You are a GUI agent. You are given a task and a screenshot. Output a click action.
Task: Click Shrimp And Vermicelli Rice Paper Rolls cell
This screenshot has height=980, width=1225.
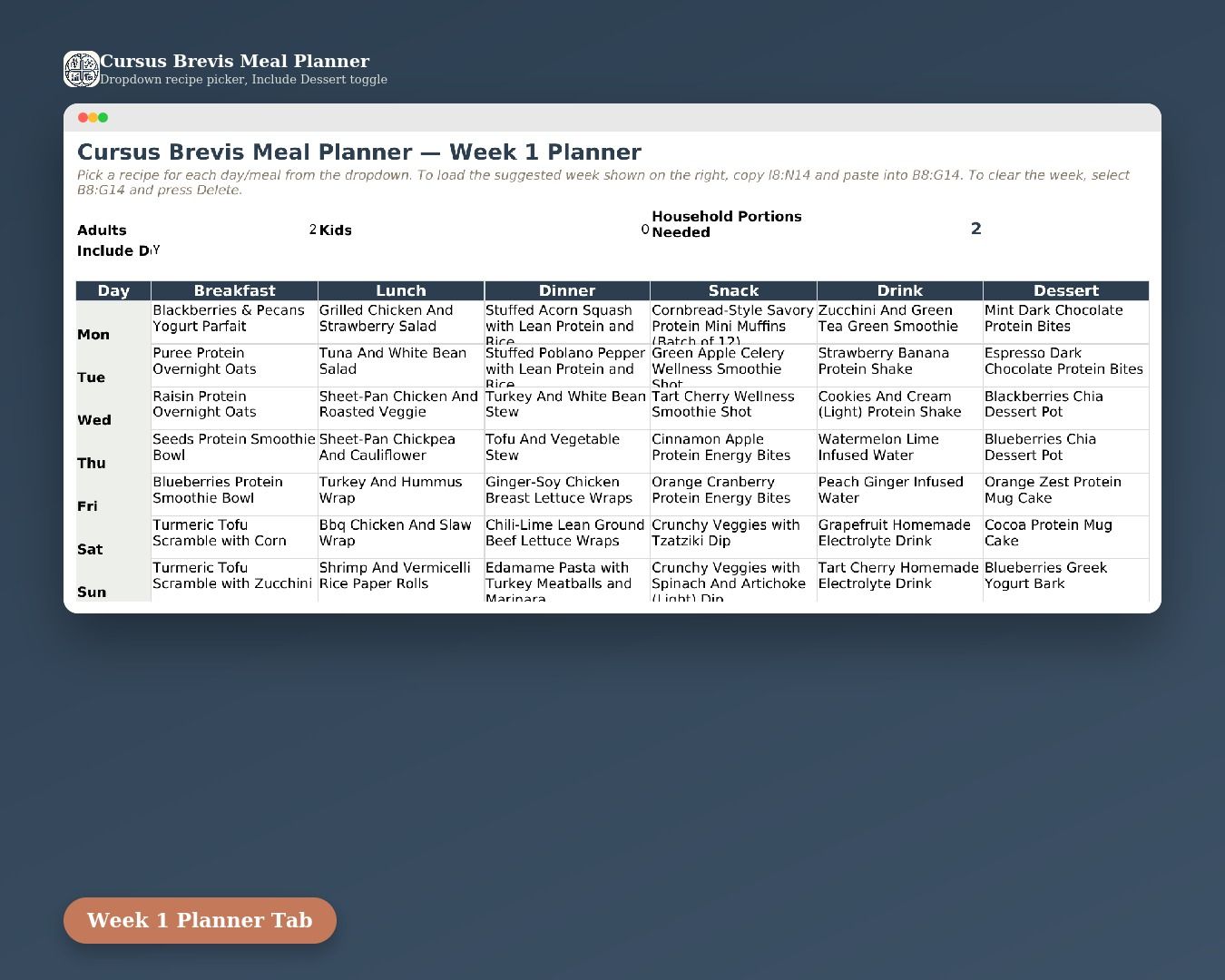click(x=401, y=580)
